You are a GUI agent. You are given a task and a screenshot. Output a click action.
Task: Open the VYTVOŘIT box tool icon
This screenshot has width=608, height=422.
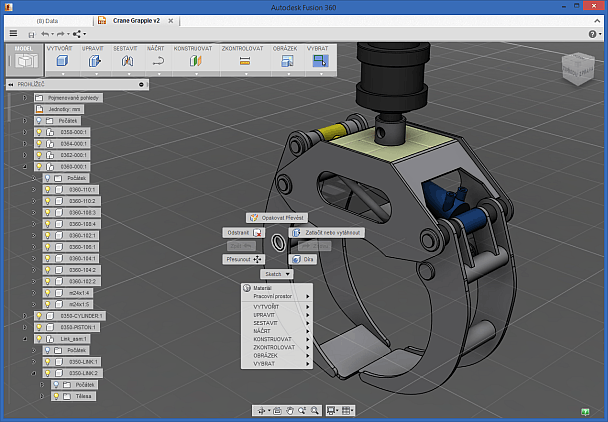point(62,61)
